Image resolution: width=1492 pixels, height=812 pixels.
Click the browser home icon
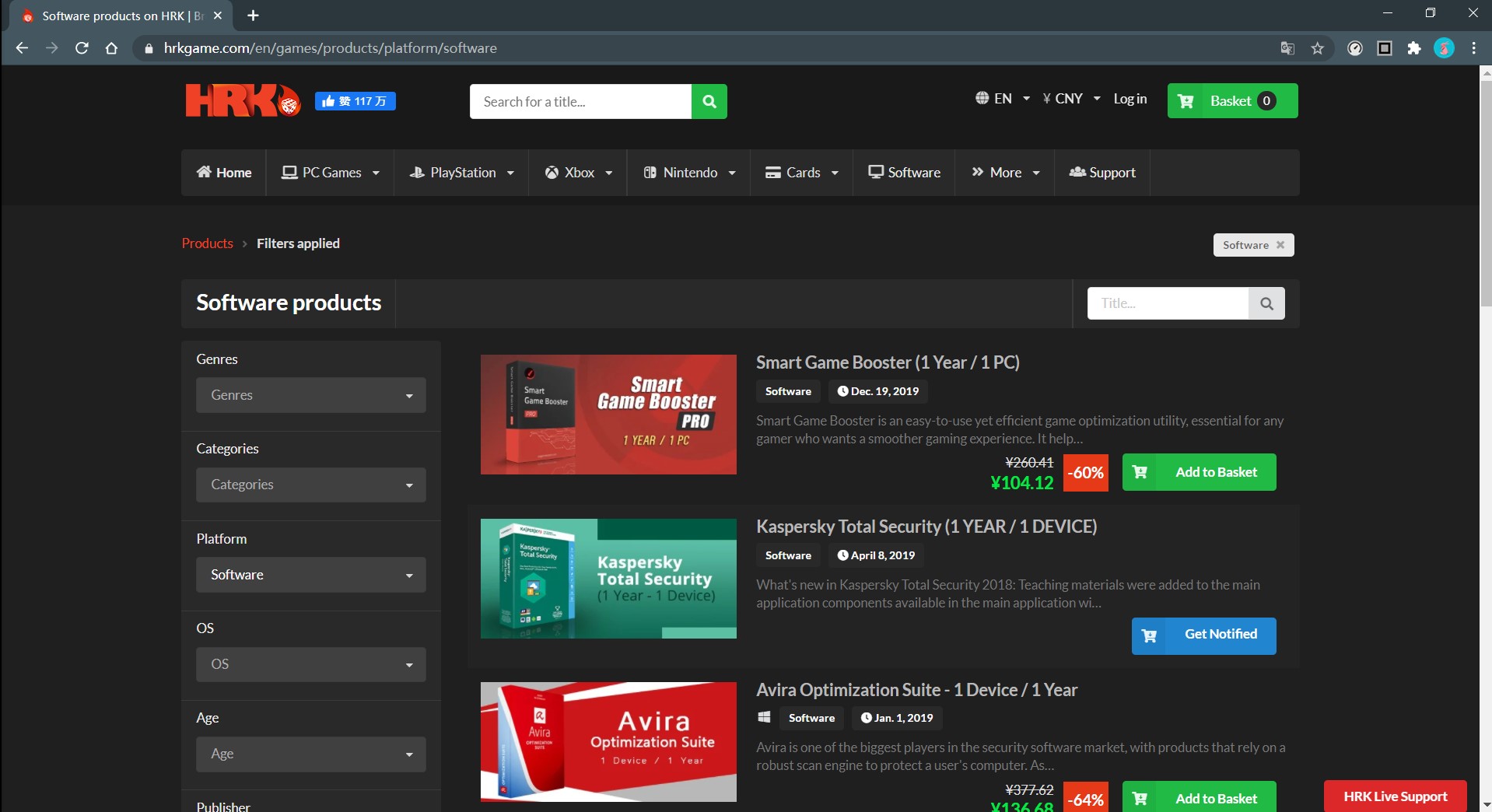click(111, 48)
